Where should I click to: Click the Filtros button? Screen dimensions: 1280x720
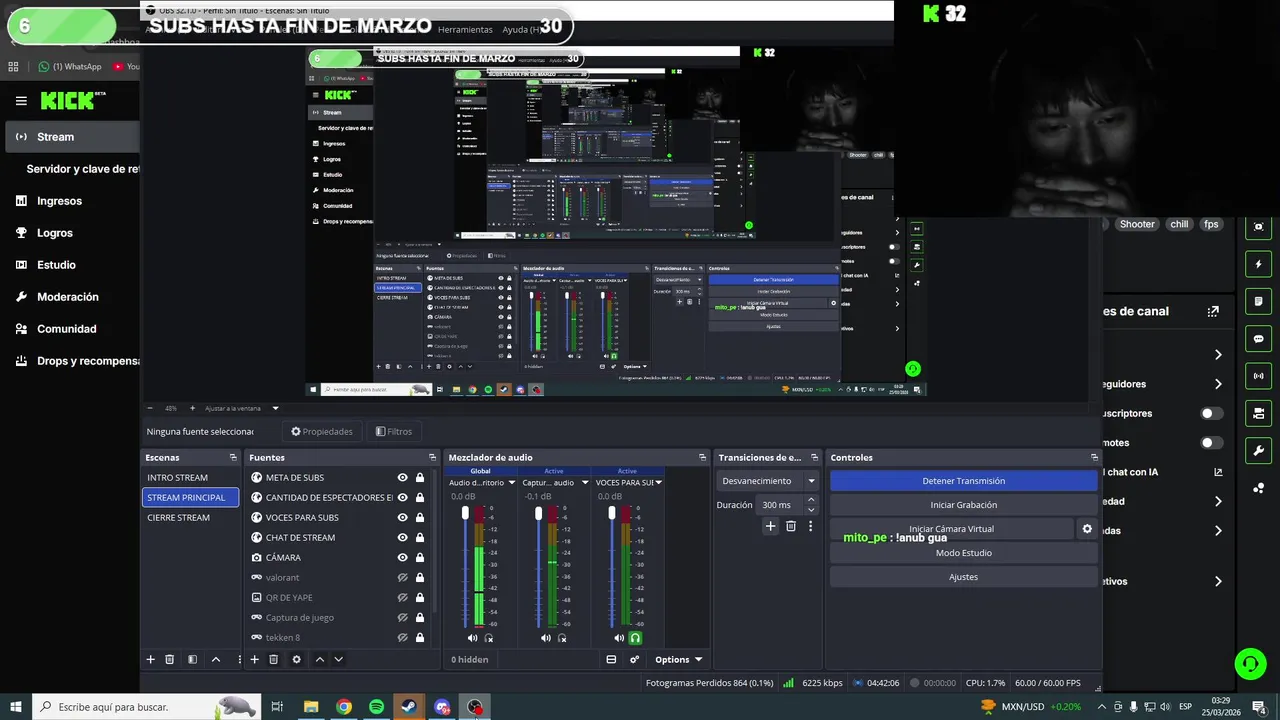(394, 432)
